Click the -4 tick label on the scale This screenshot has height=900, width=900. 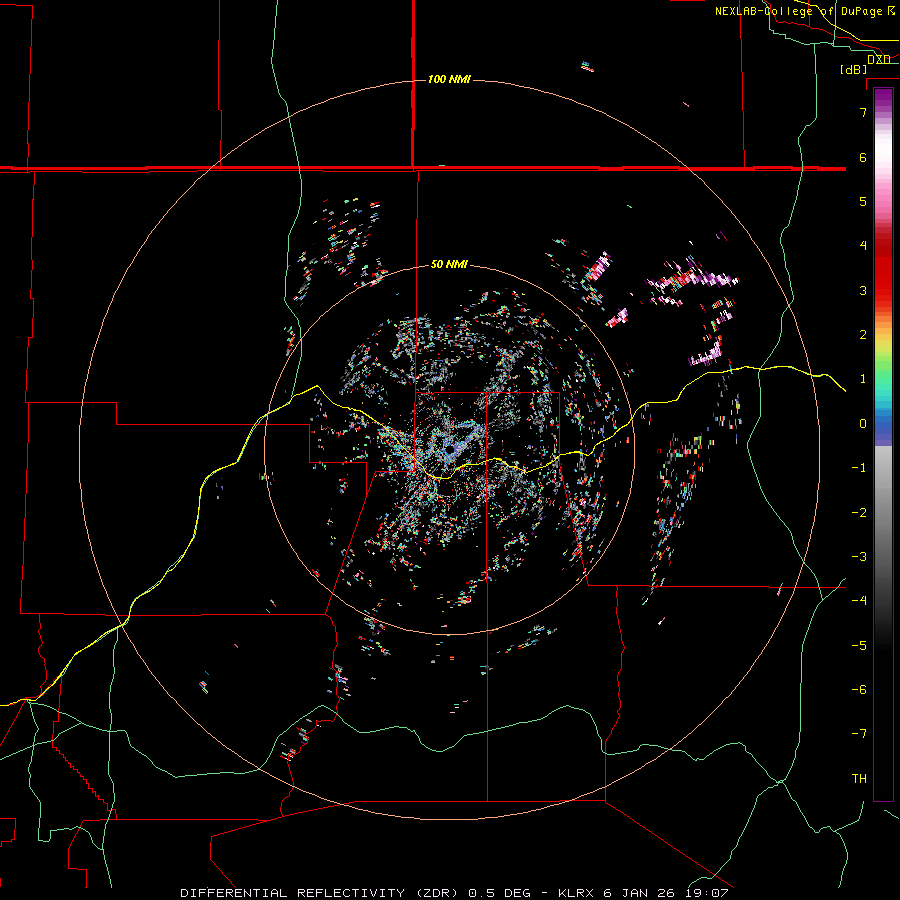pyautogui.click(x=859, y=600)
